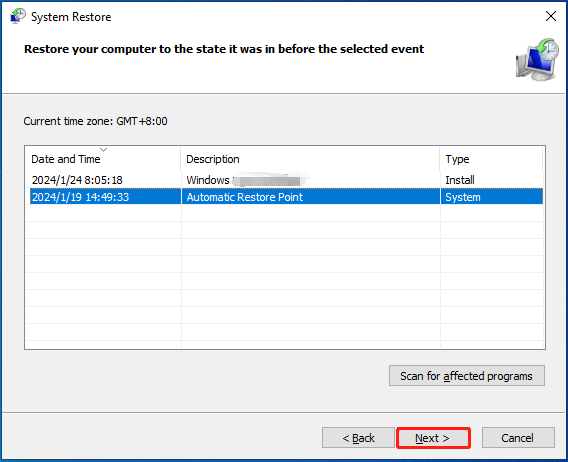Click Next to continue the restore
The image size is (568, 462).
pyautogui.click(x=433, y=438)
